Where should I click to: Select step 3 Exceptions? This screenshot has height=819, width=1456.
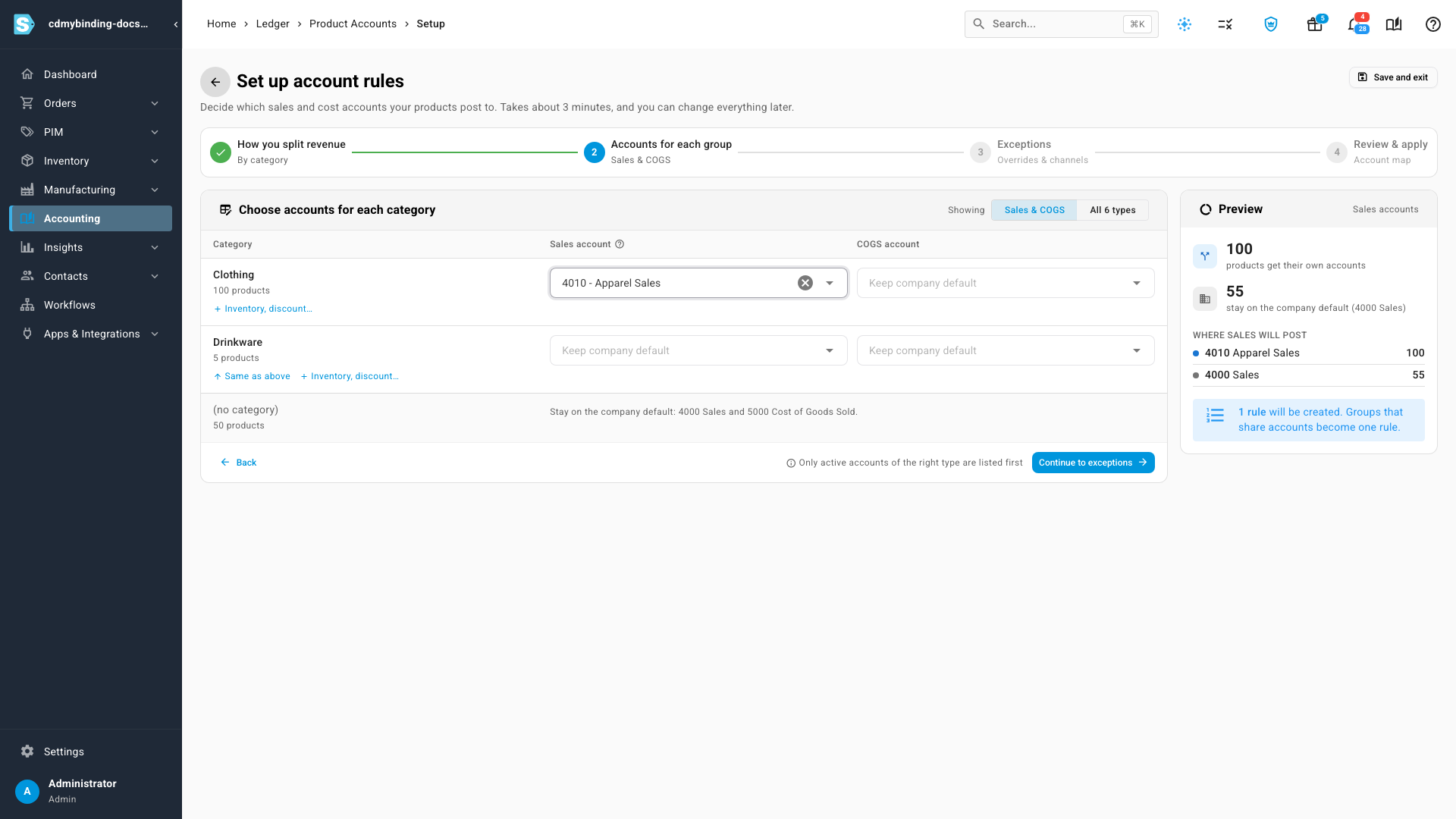tap(1029, 152)
